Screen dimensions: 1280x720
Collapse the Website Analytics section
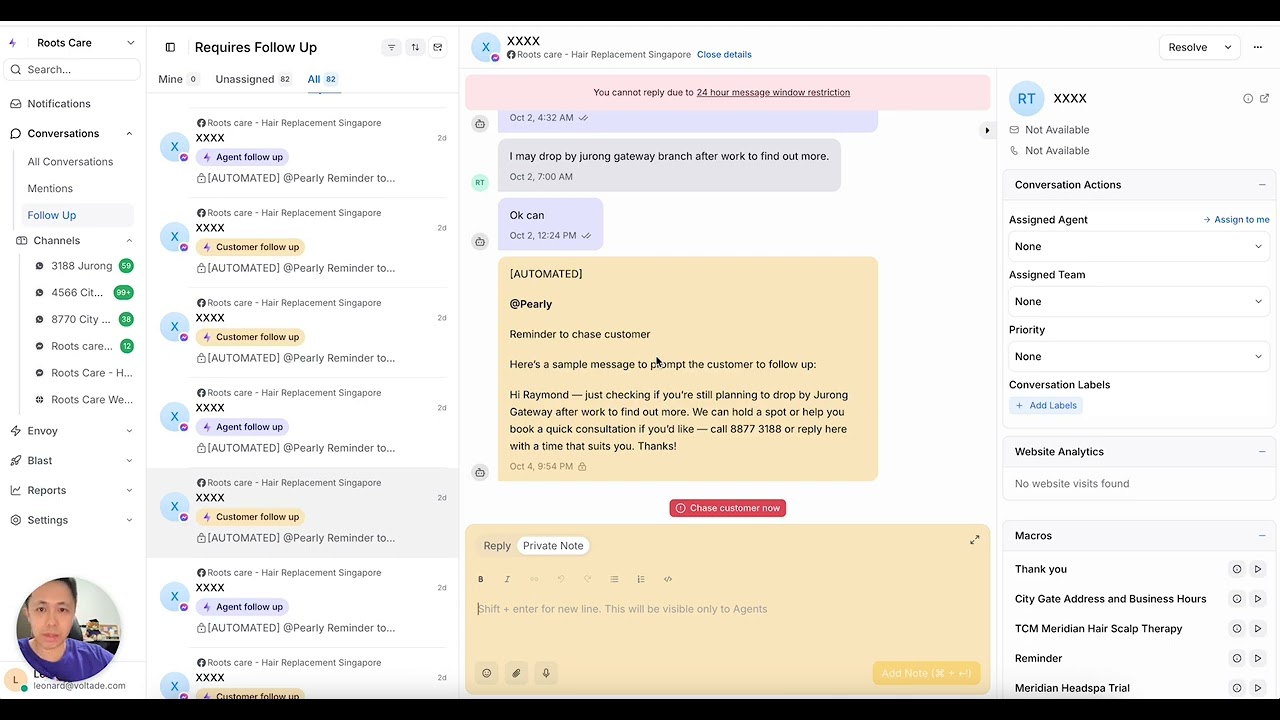pyautogui.click(x=1262, y=452)
